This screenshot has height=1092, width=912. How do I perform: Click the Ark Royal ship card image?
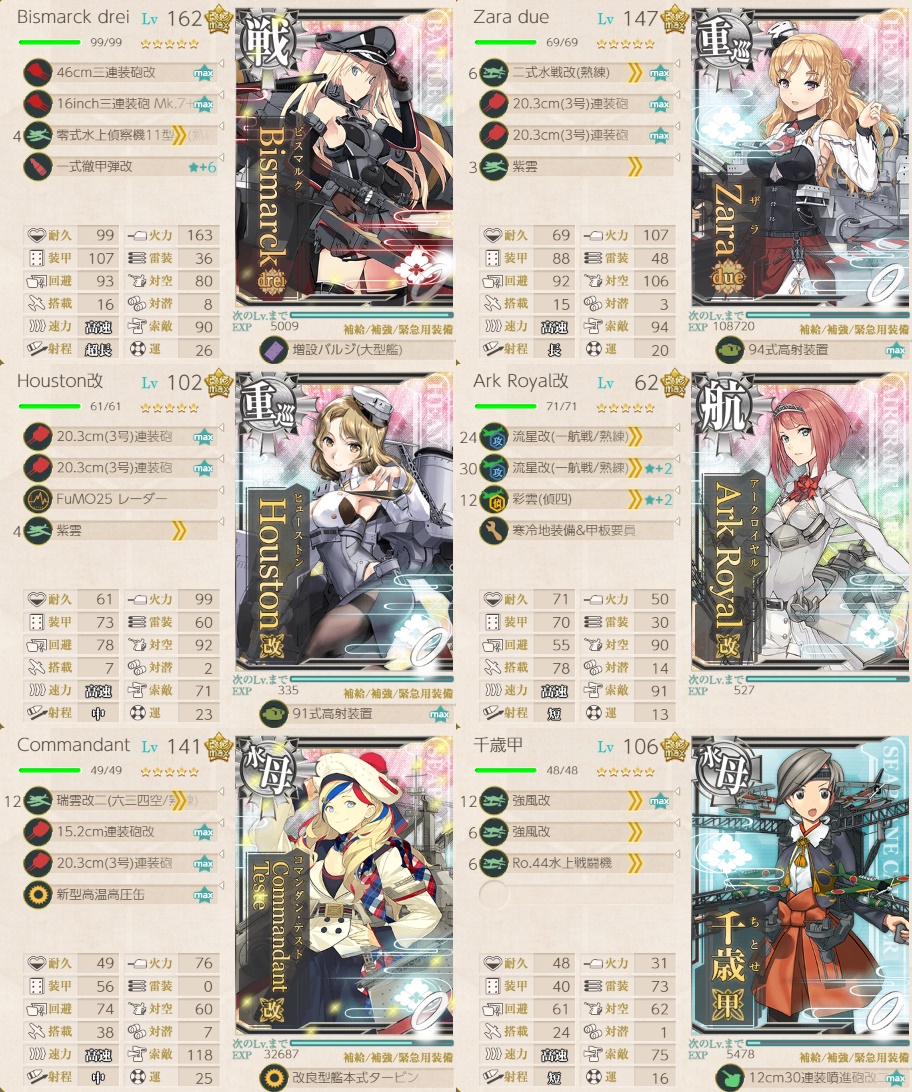[801, 521]
